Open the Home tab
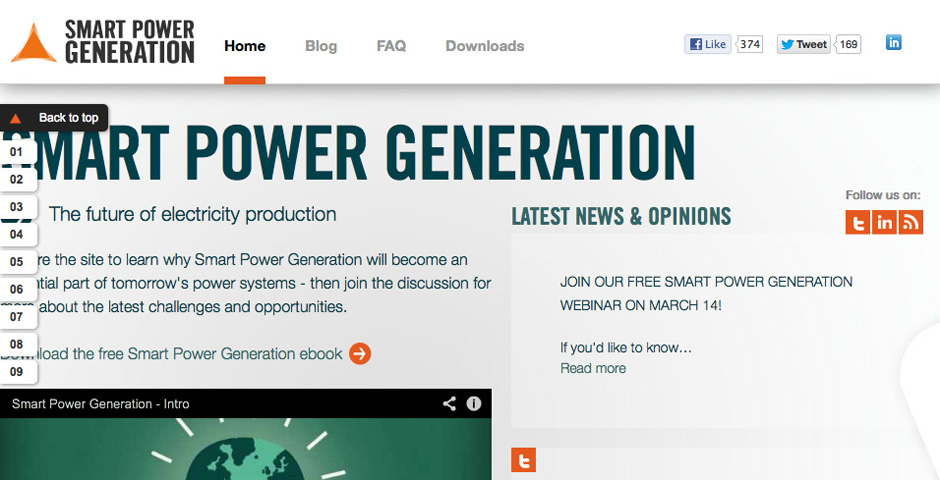 pos(245,46)
